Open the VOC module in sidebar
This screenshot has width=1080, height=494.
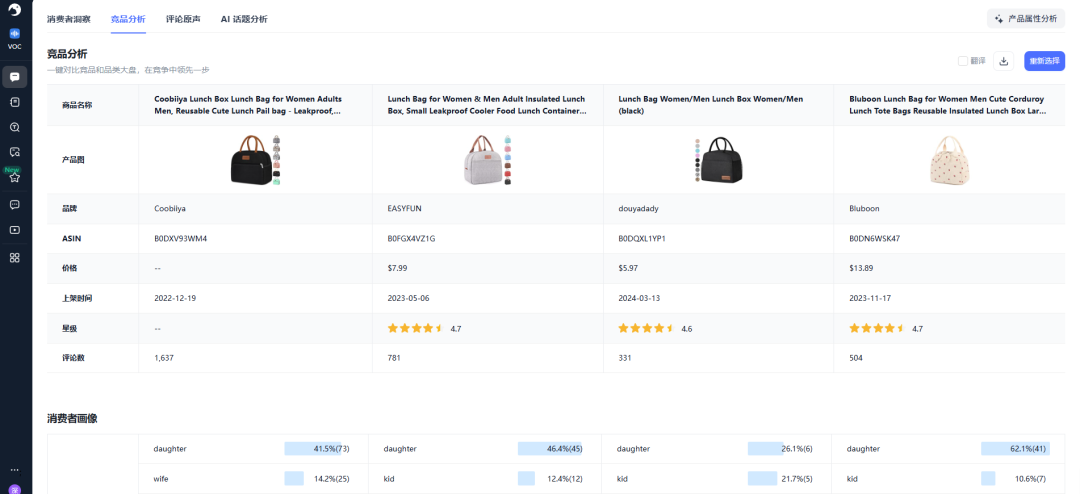15,38
